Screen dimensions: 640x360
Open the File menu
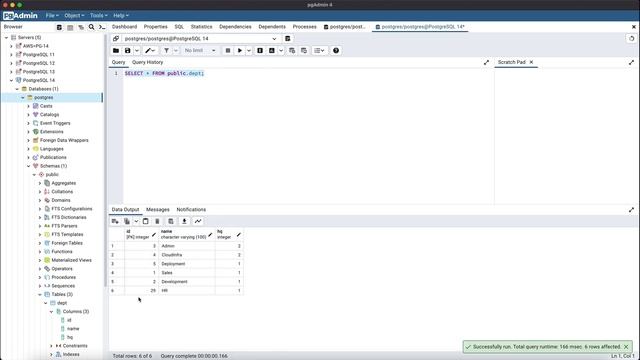pyautogui.click(x=52, y=16)
